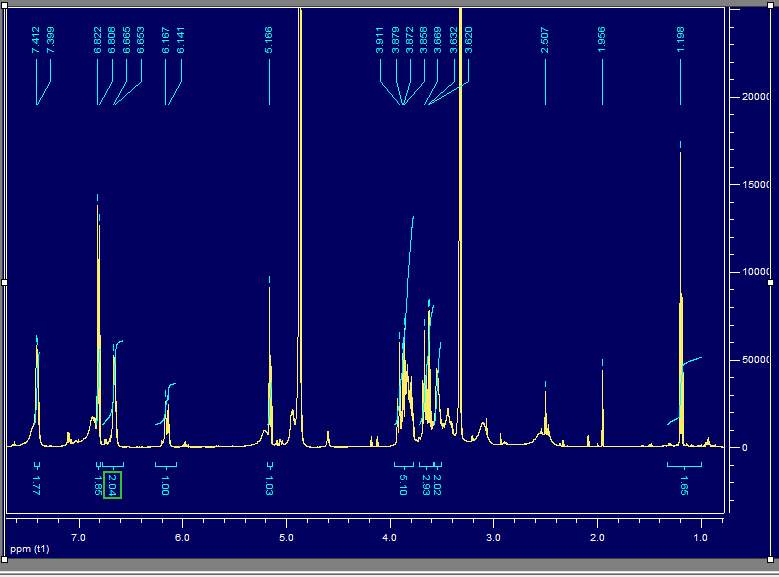779x577 pixels.
Task: Select the 6.167 peak label
Action: click(x=166, y=41)
